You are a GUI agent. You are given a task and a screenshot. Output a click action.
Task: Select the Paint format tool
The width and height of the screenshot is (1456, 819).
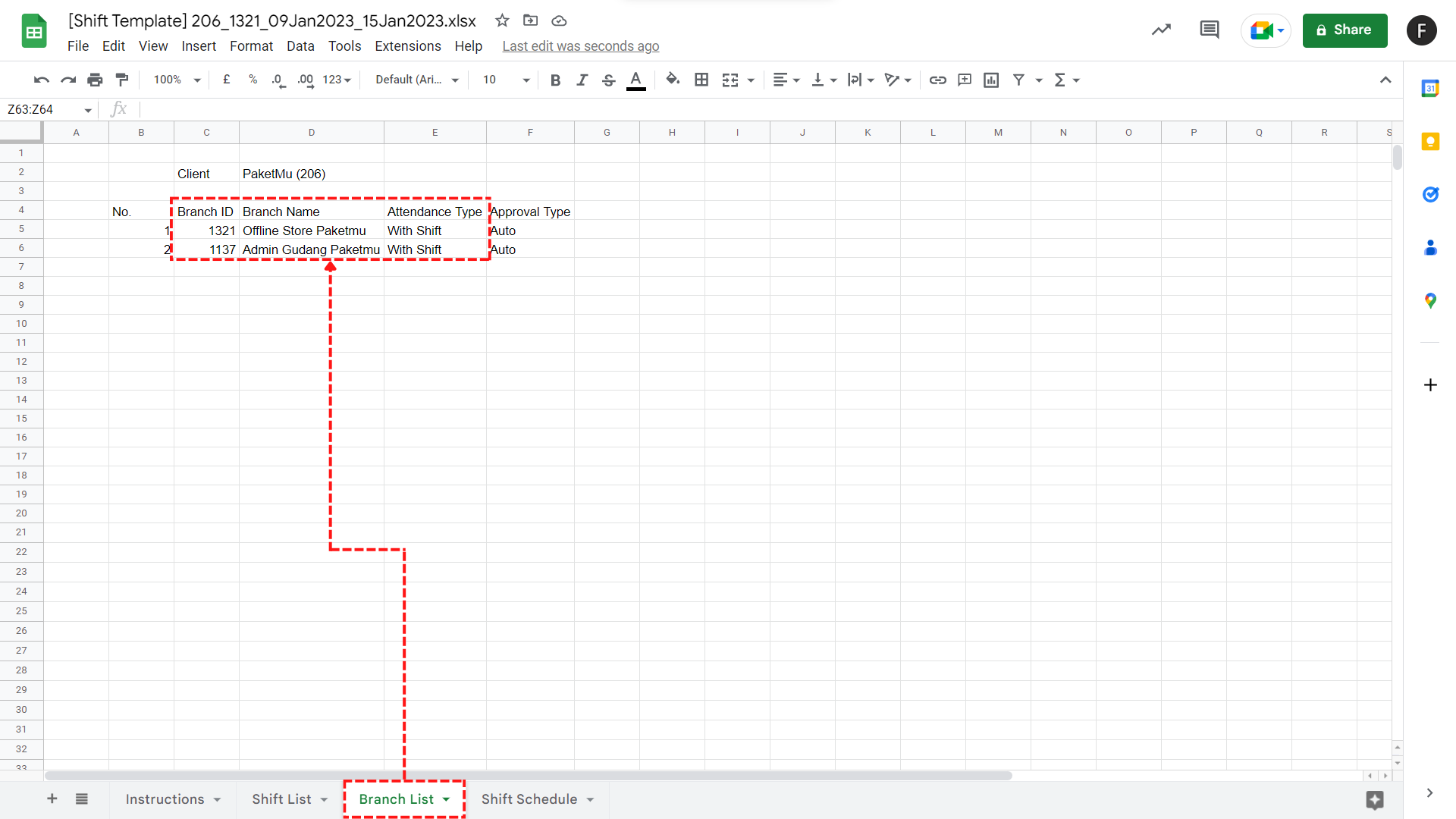point(121,80)
